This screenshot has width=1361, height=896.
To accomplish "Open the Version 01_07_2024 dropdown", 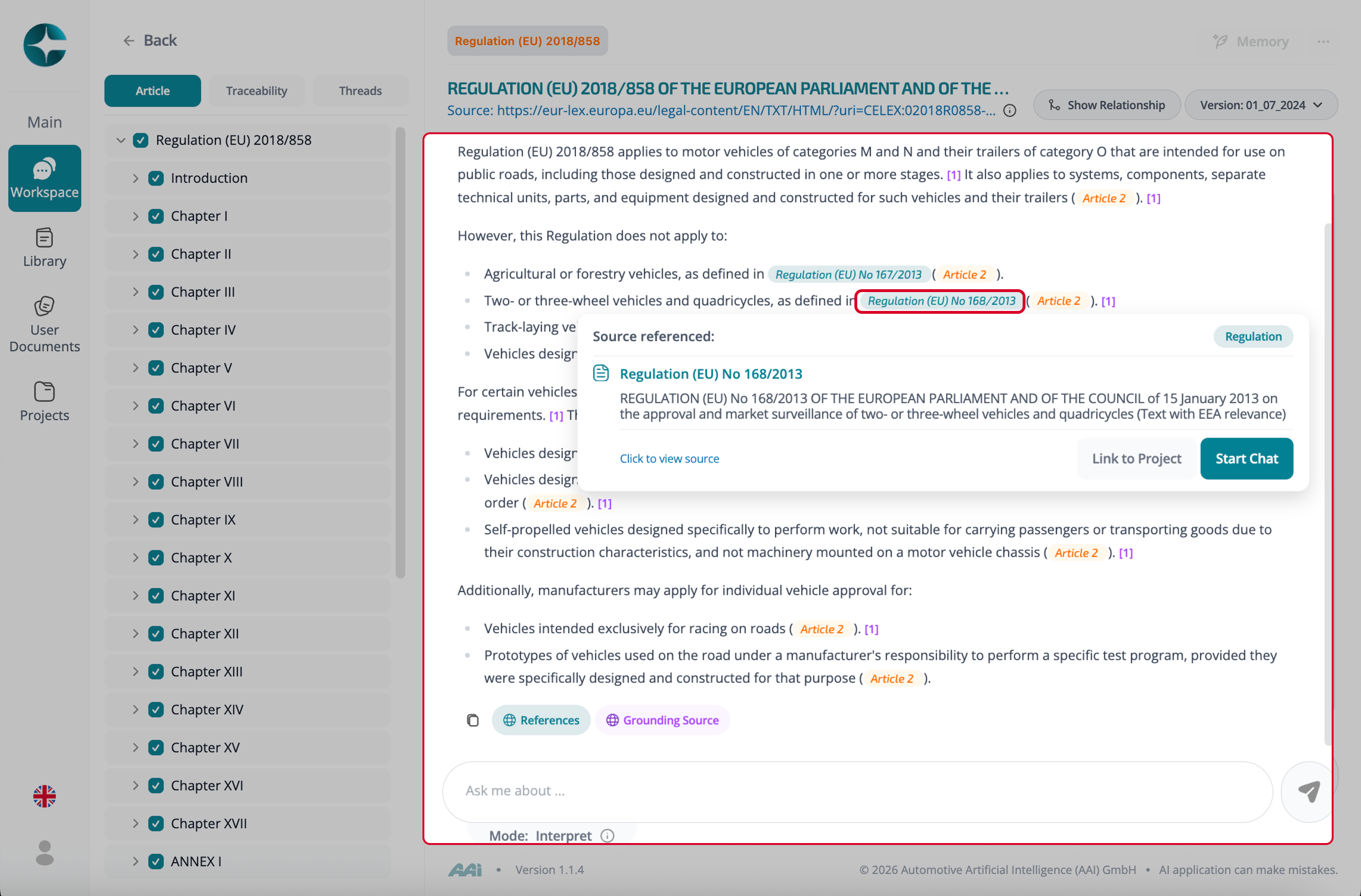I will 1261,105.
